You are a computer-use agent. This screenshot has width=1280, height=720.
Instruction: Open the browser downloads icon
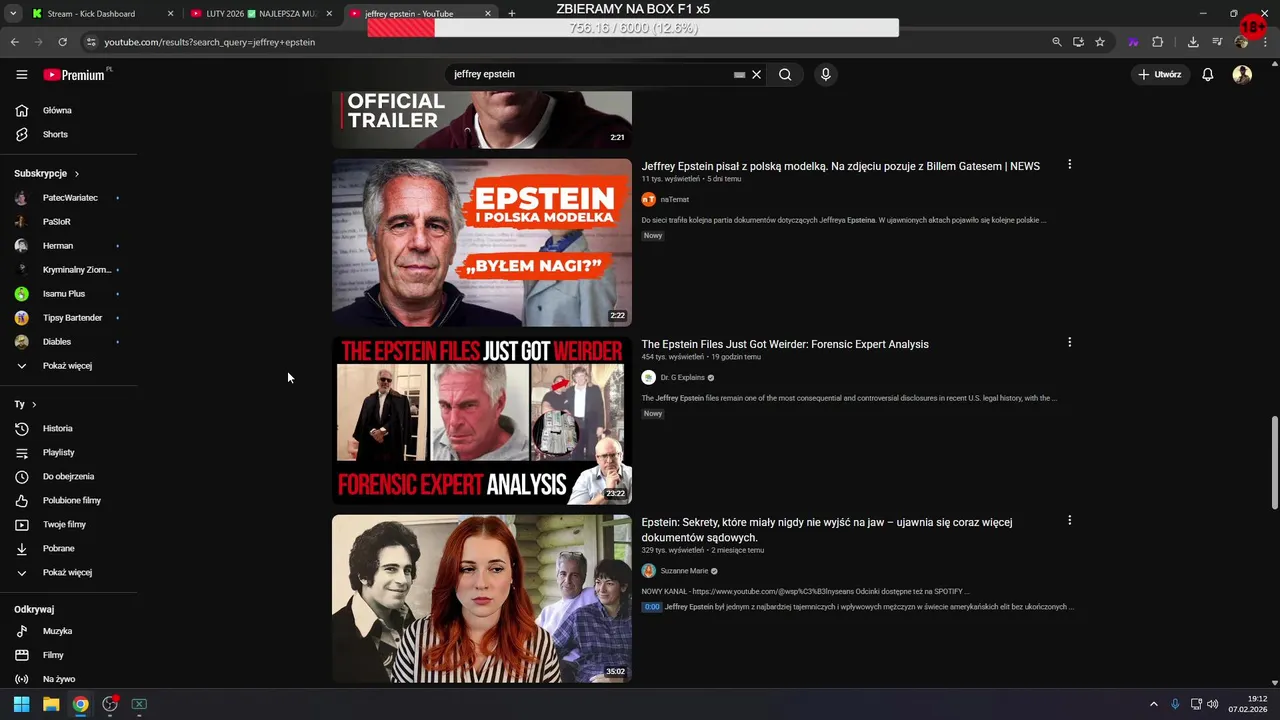[1193, 42]
